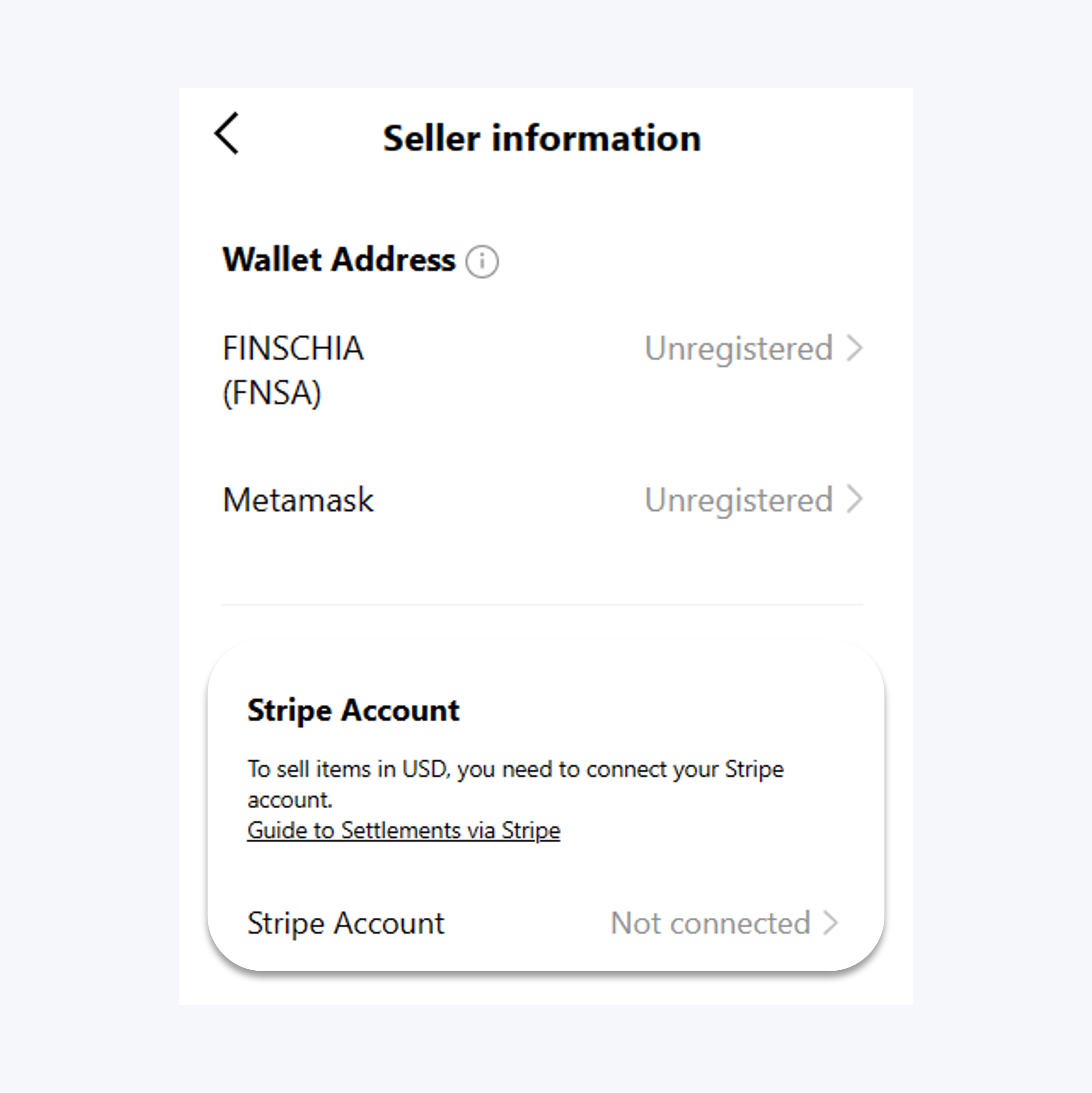Open the Stripe Account row chevron

coord(830,923)
